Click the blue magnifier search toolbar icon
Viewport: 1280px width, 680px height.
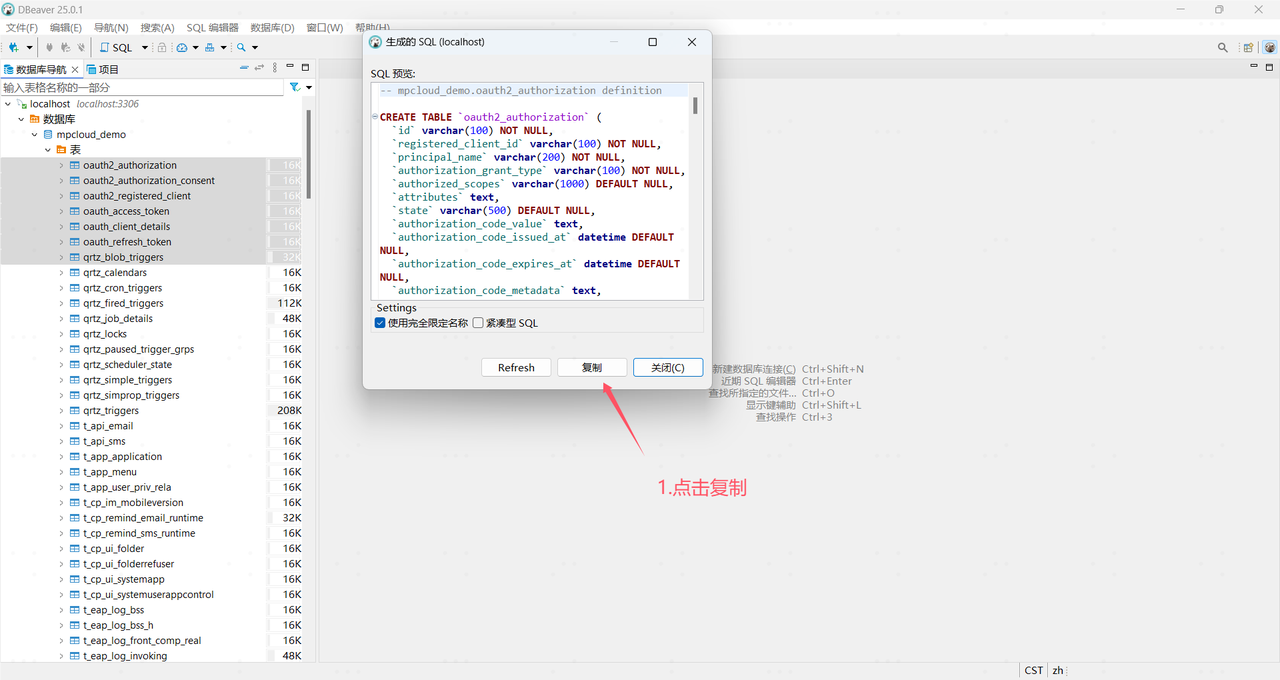tap(241, 47)
